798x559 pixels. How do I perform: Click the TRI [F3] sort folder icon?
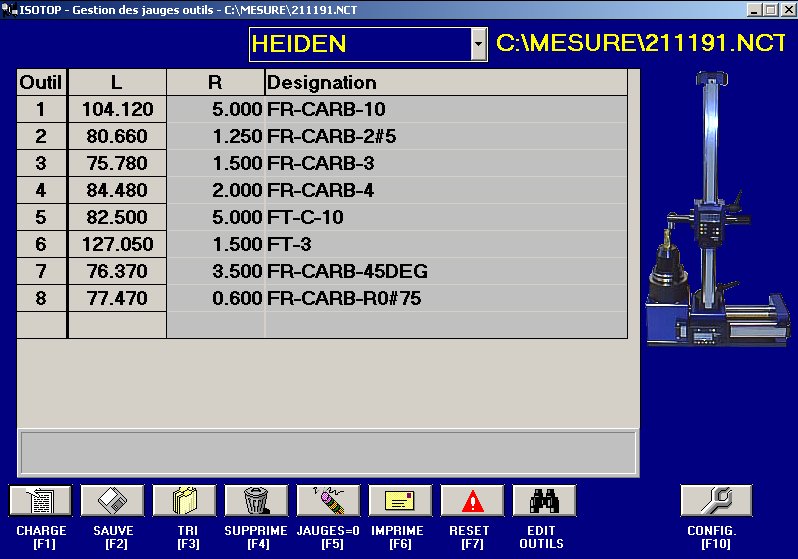click(x=185, y=500)
